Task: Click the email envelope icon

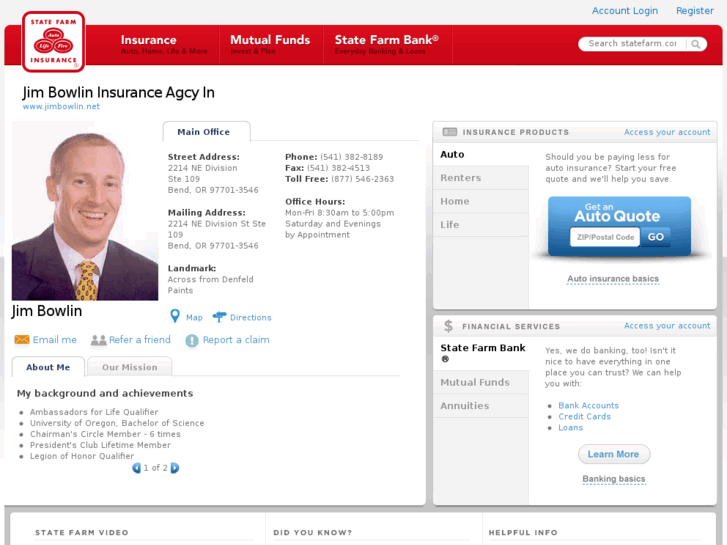Action: click(x=22, y=340)
